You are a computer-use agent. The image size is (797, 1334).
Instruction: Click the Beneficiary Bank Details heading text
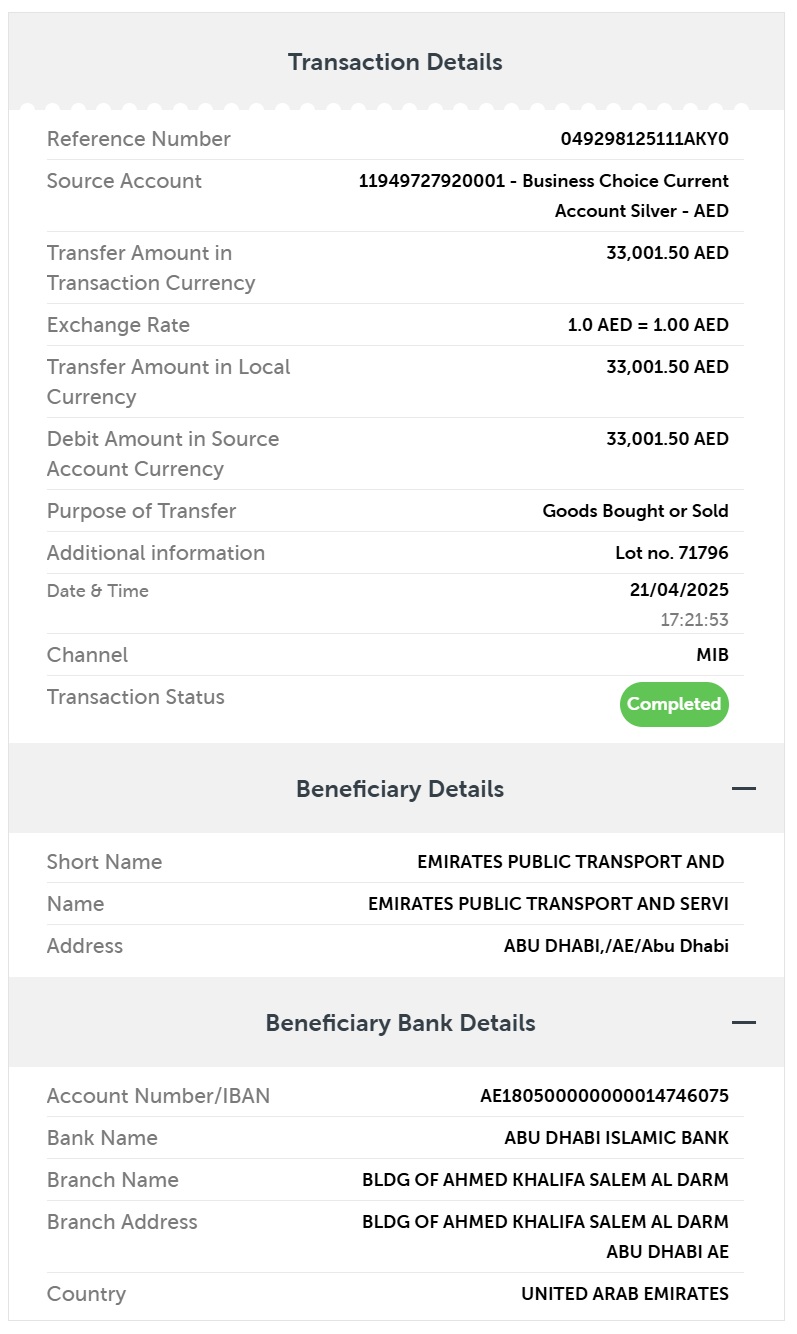click(x=400, y=1023)
